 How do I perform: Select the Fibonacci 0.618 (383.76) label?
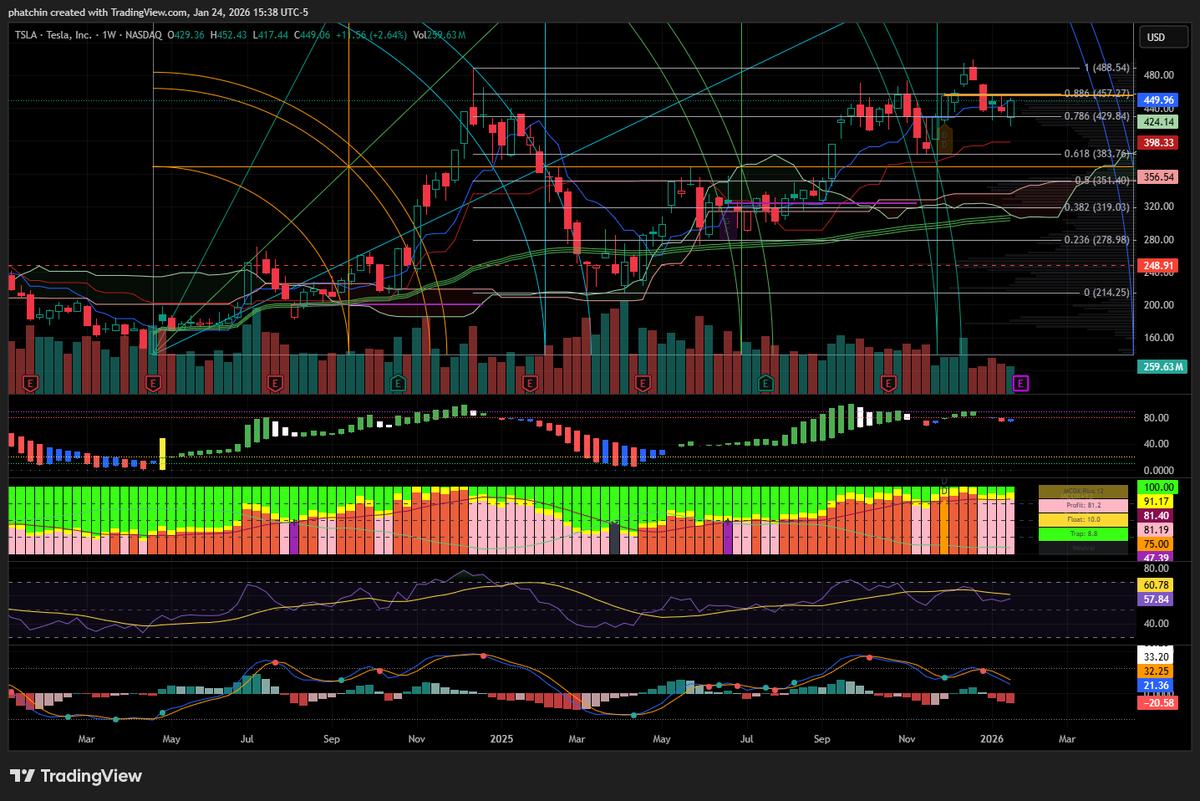point(1097,154)
